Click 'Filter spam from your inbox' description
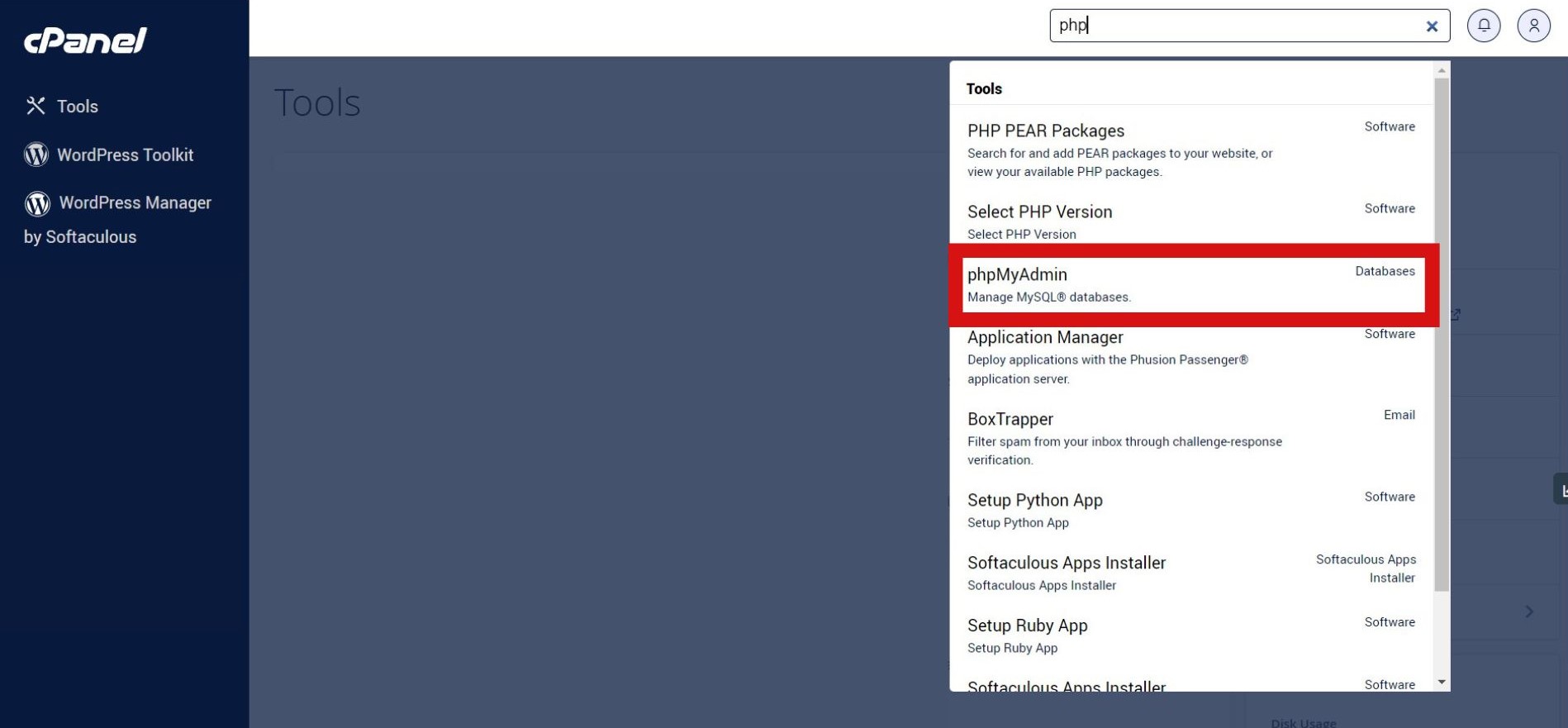The width and height of the screenshot is (1568, 728). click(1124, 450)
